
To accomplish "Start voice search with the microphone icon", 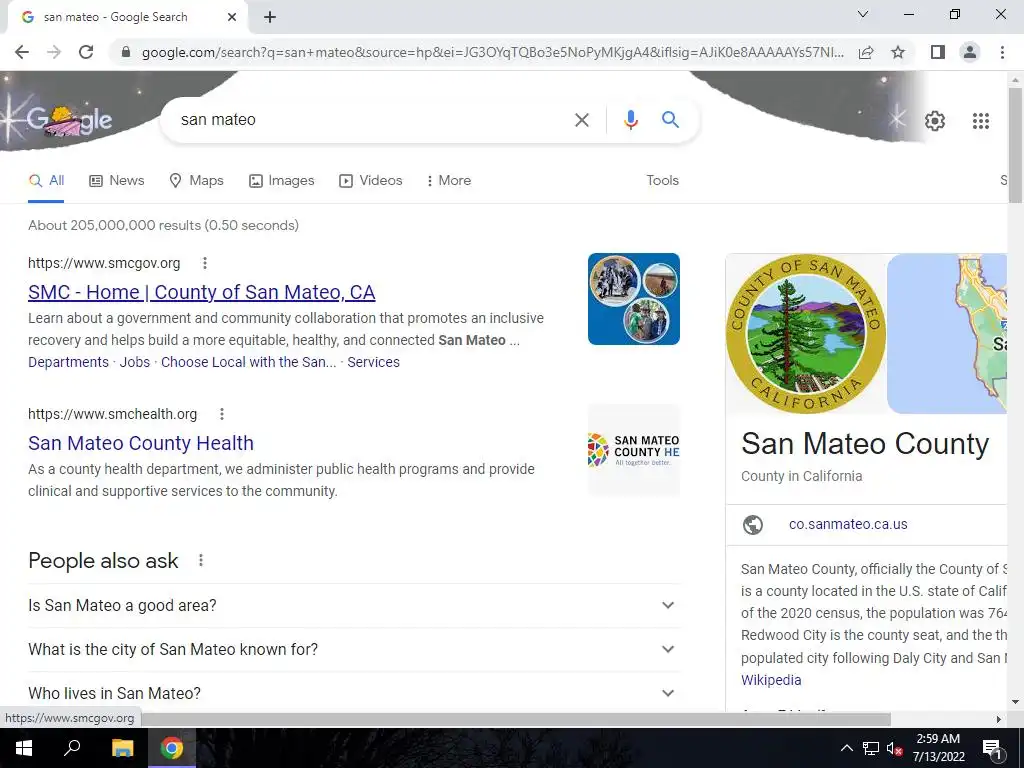I will point(630,120).
